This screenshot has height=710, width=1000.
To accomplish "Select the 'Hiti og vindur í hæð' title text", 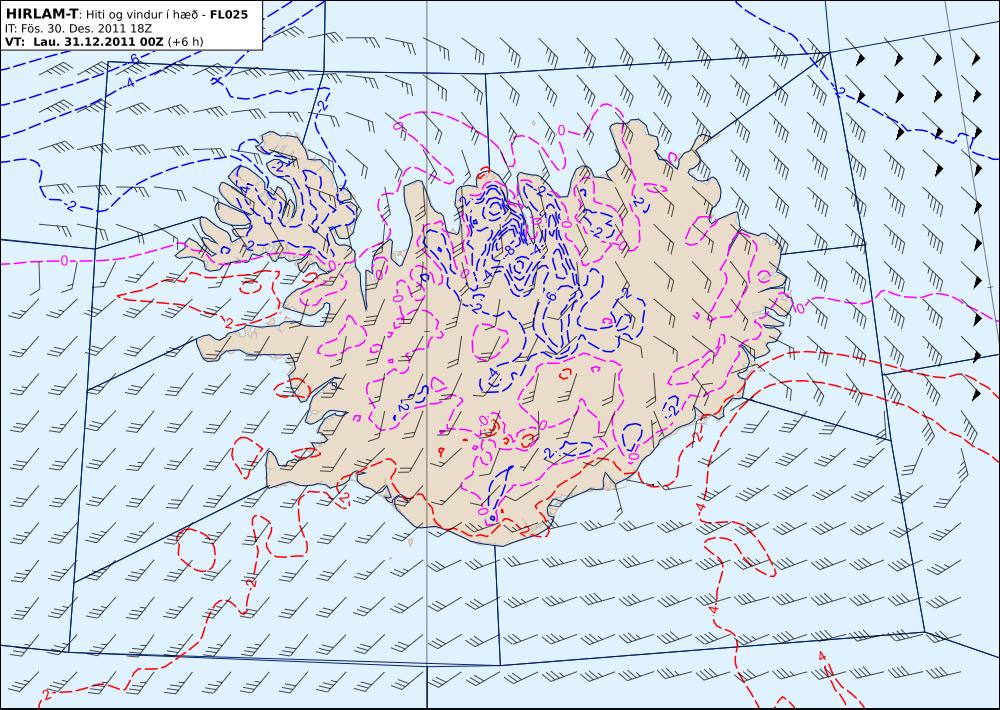I will (141, 14).
